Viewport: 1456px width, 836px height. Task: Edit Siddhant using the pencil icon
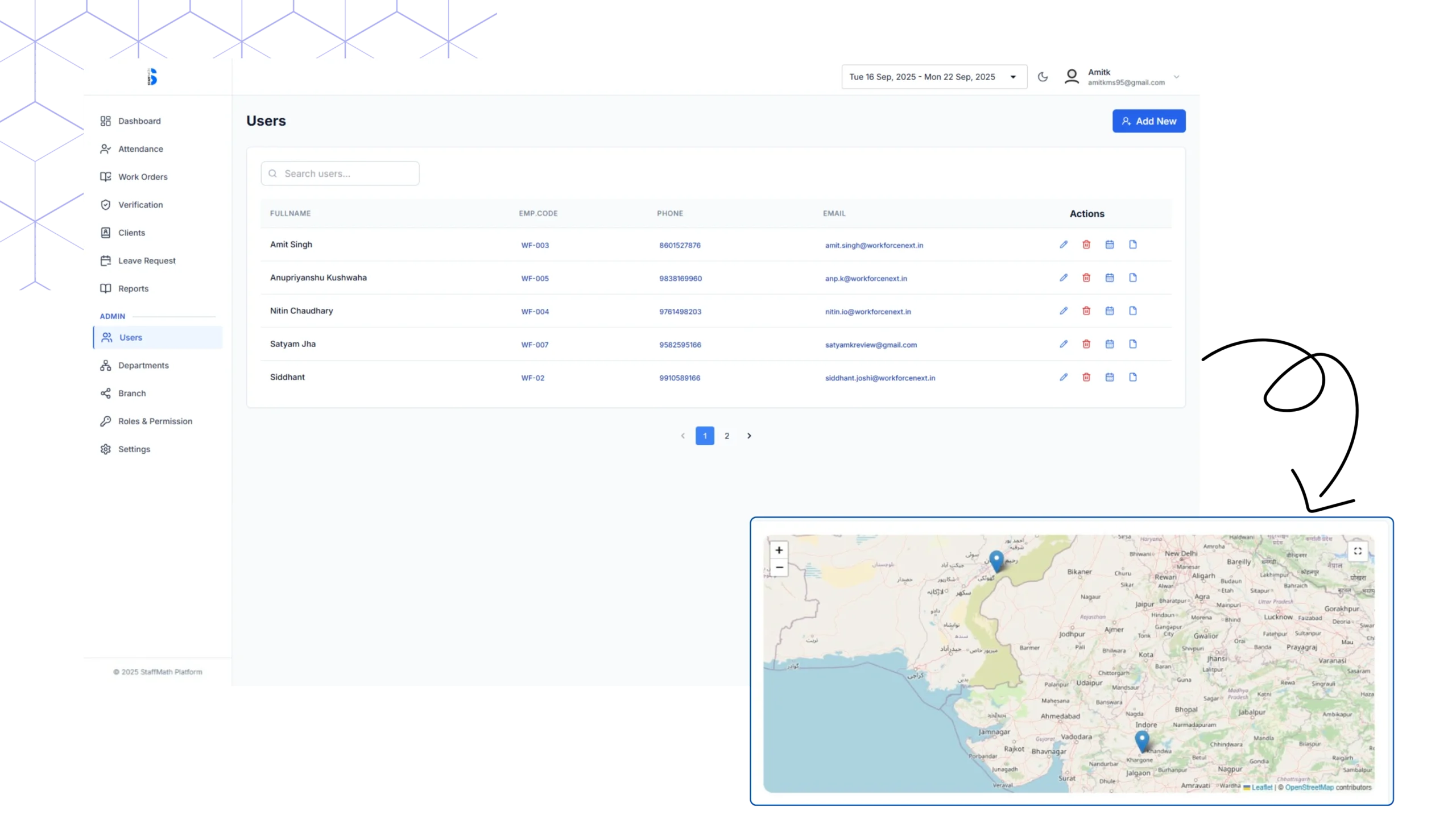click(1064, 377)
